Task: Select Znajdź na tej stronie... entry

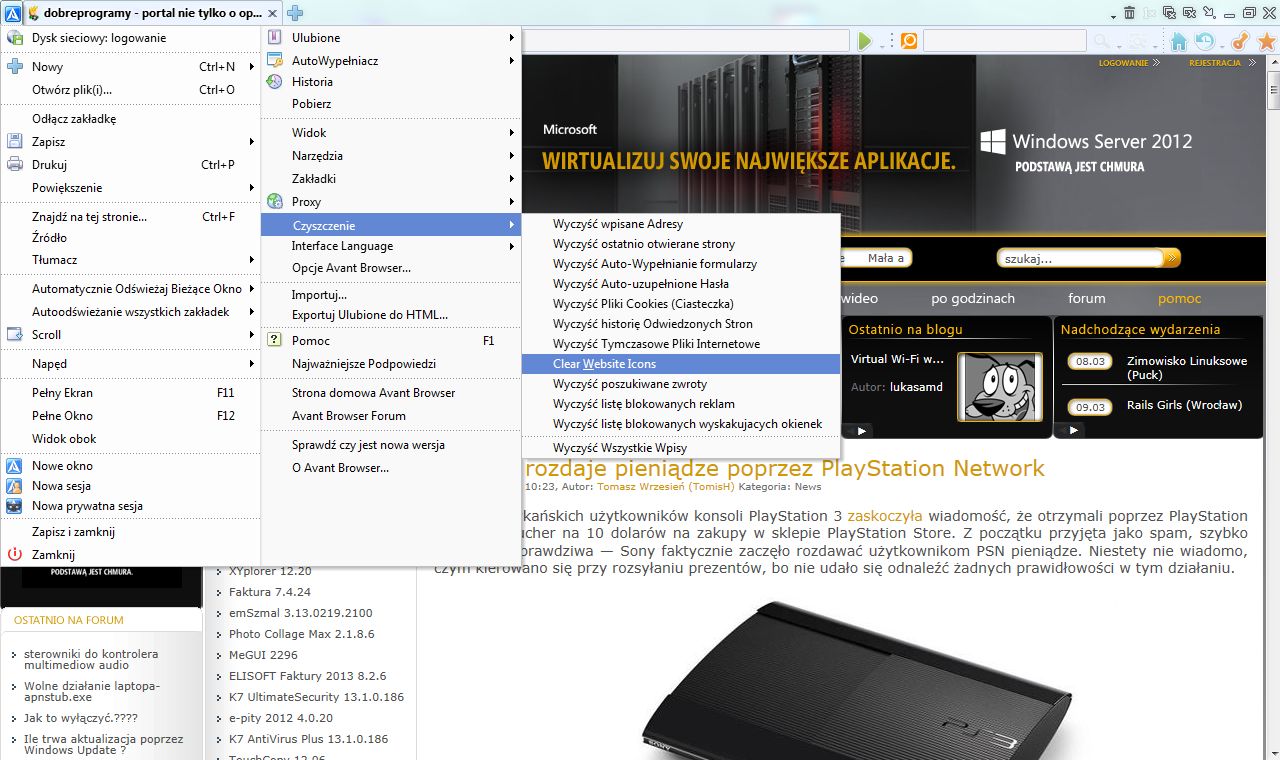Action: point(130,216)
